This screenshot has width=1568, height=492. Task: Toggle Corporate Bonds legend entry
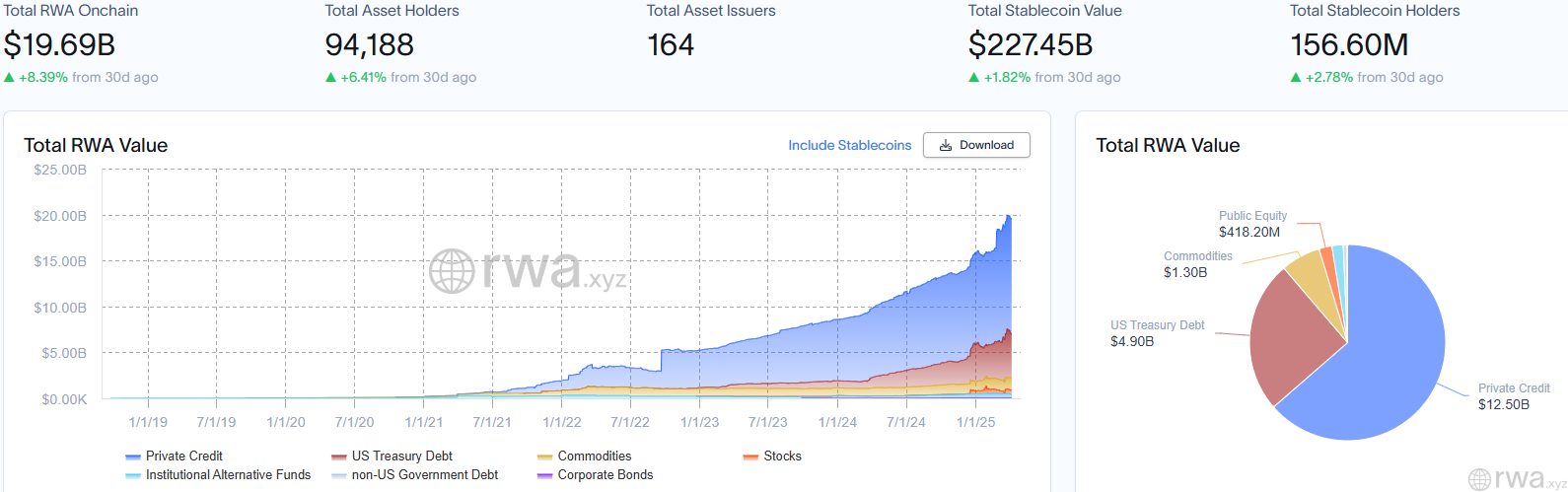596,475
